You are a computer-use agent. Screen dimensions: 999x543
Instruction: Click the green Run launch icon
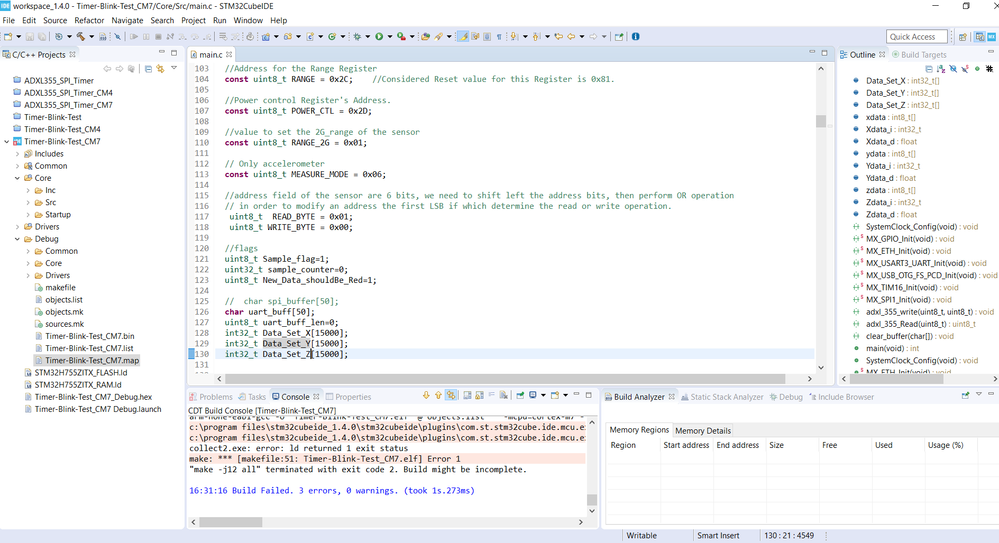pyautogui.click(x=379, y=36)
